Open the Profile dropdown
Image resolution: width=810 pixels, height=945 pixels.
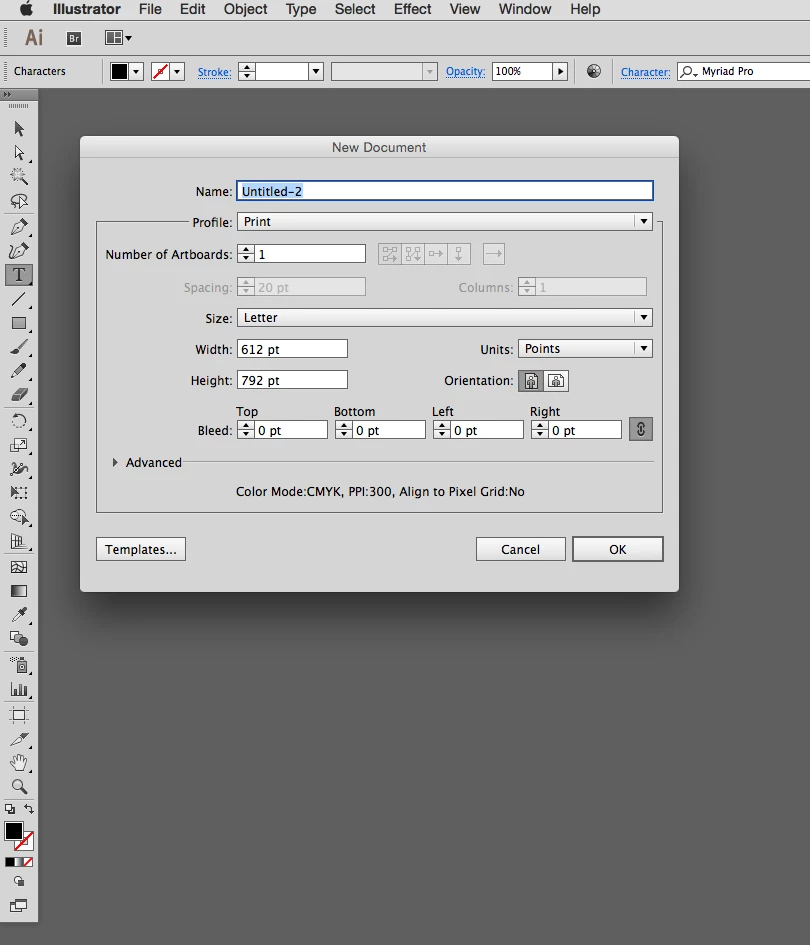click(445, 222)
